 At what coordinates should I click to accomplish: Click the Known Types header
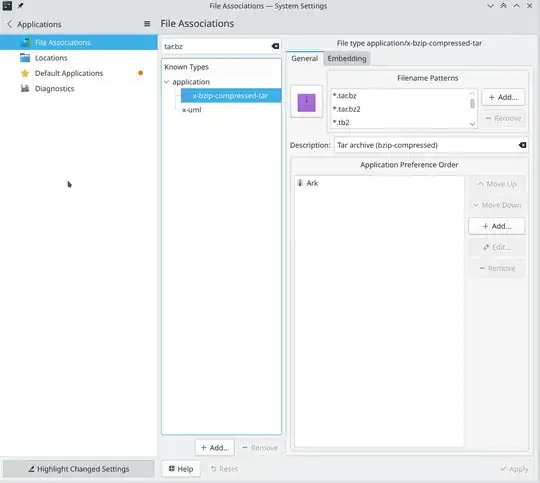pyautogui.click(x=221, y=67)
